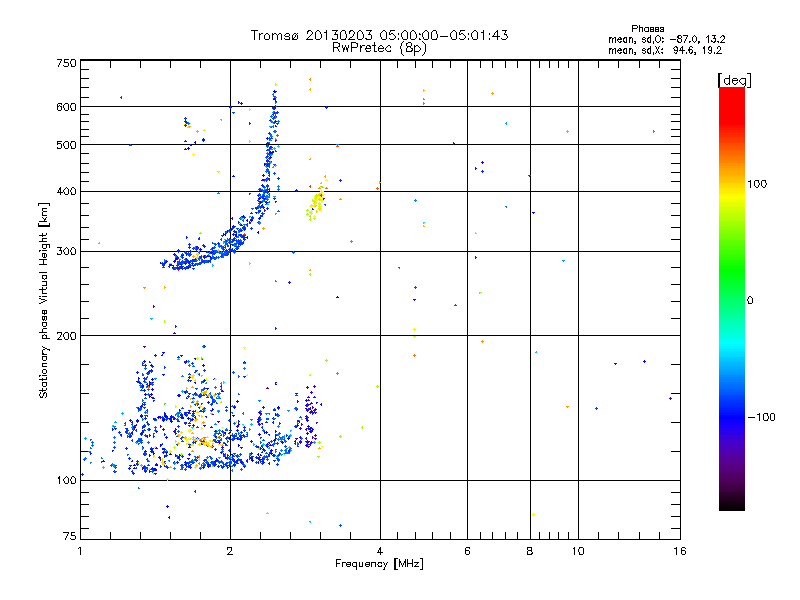
Task: Click the purple echo cluster near 3 MHz, 130 km
Action: [x=310, y=416]
